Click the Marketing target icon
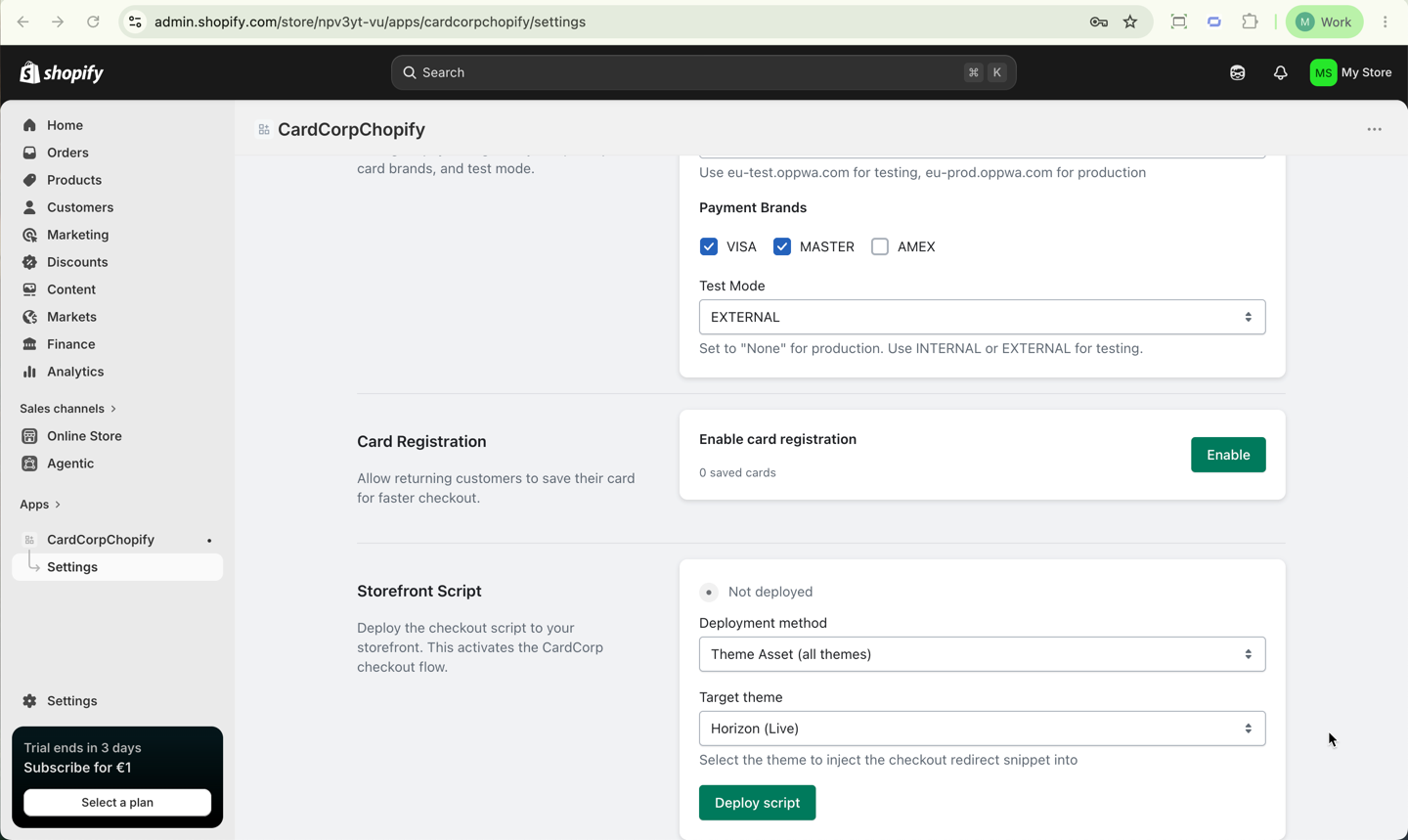The height and width of the screenshot is (840, 1408). pos(29,235)
